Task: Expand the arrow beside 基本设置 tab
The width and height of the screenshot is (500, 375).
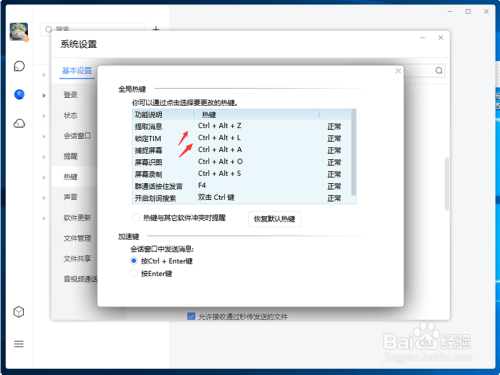Action: click(x=44, y=75)
